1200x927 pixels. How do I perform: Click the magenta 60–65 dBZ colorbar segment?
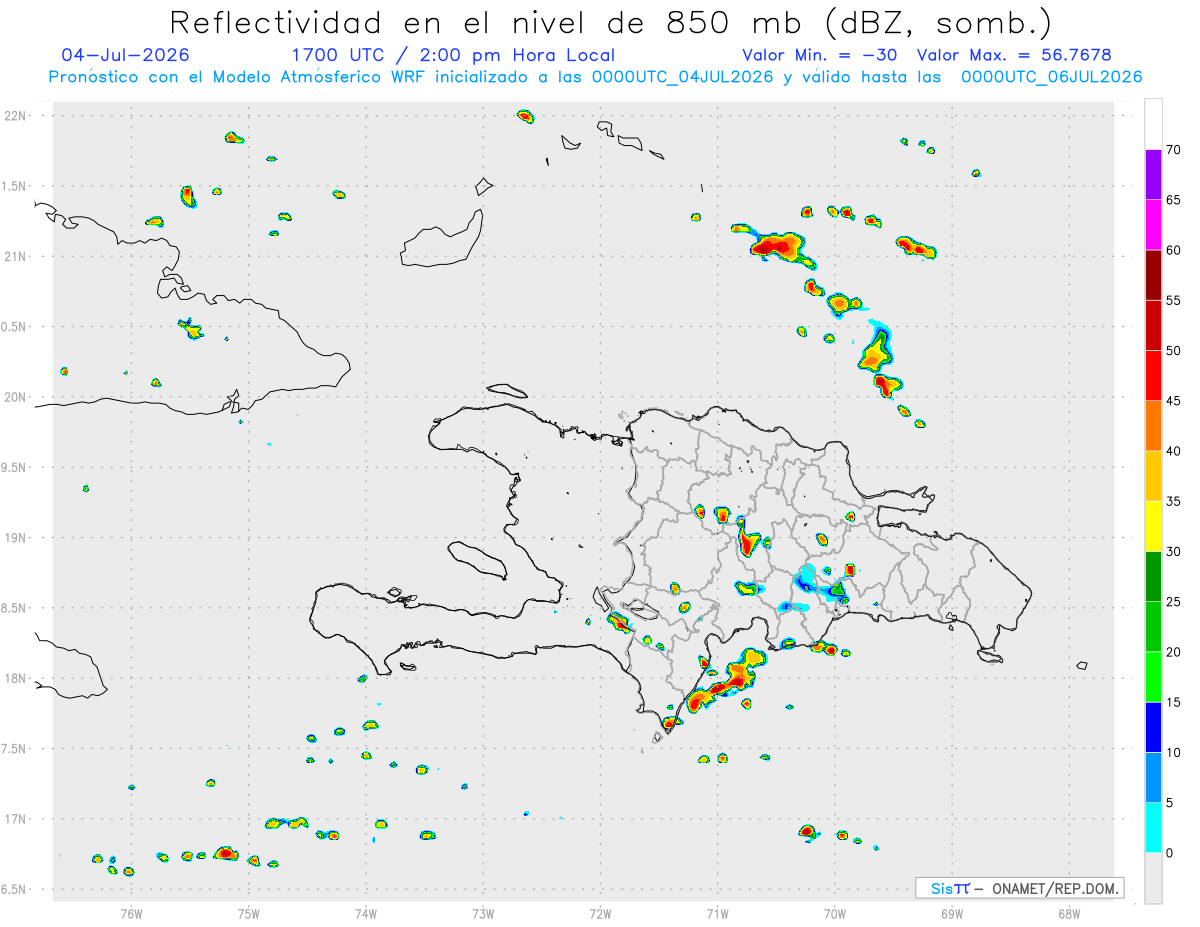point(1153,225)
